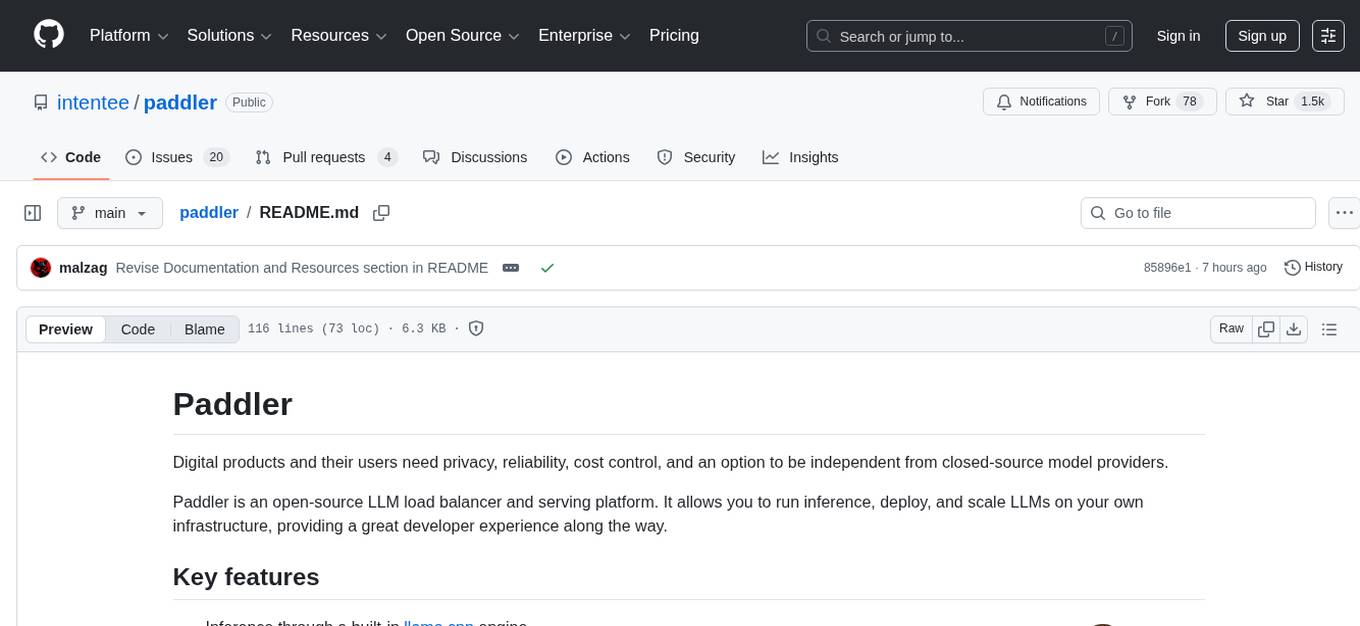Download the raw README file
The image size is (1360, 626).
[x=1293, y=329]
